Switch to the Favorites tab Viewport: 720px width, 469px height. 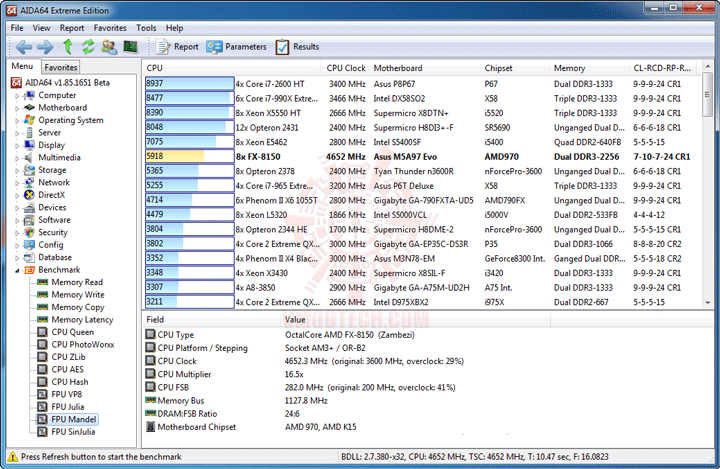(x=61, y=67)
